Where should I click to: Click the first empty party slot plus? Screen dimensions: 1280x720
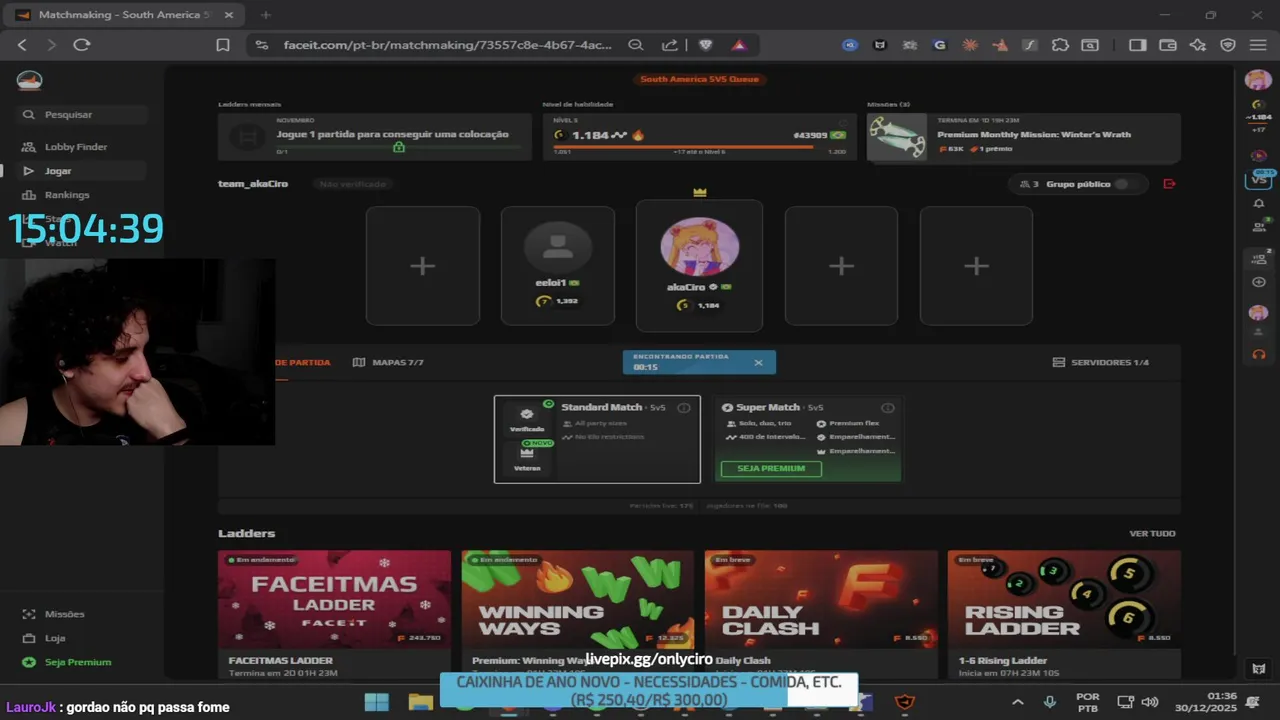422,266
